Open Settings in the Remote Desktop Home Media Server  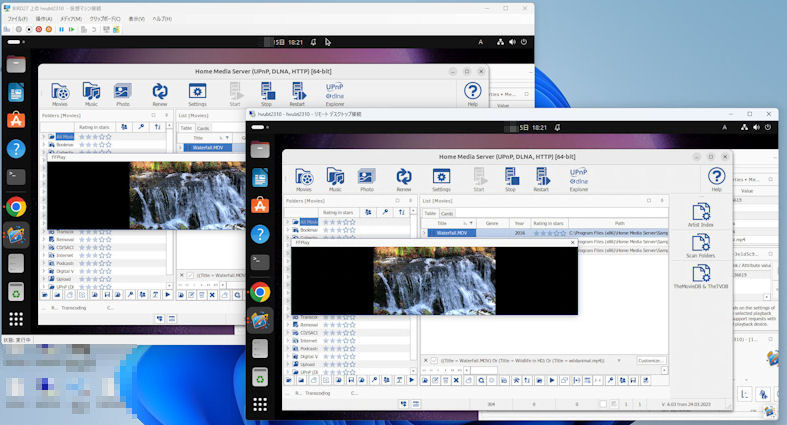pyautogui.click(x=441, y=180)
